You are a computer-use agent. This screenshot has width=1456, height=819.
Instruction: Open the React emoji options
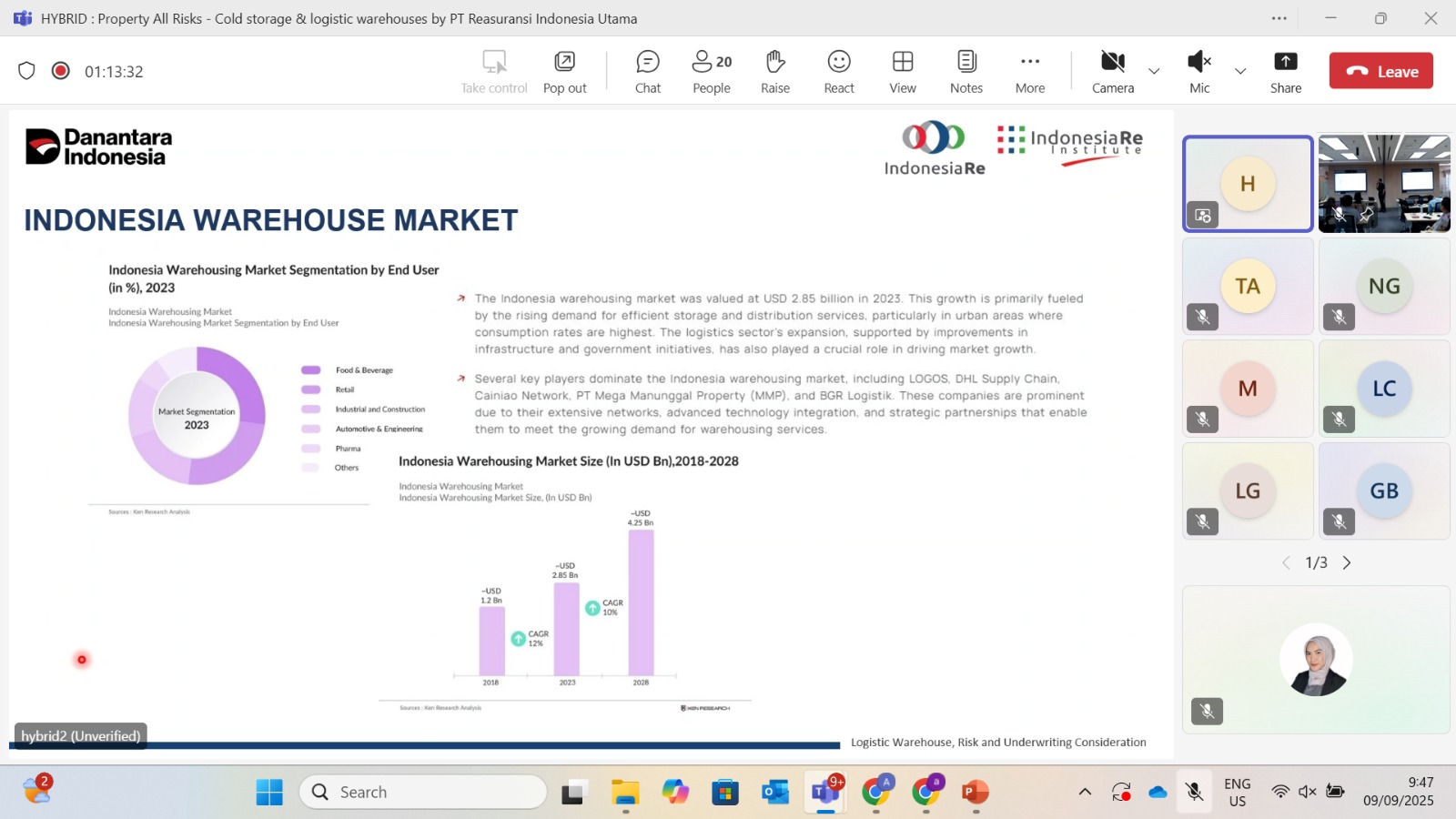(838, 72)
